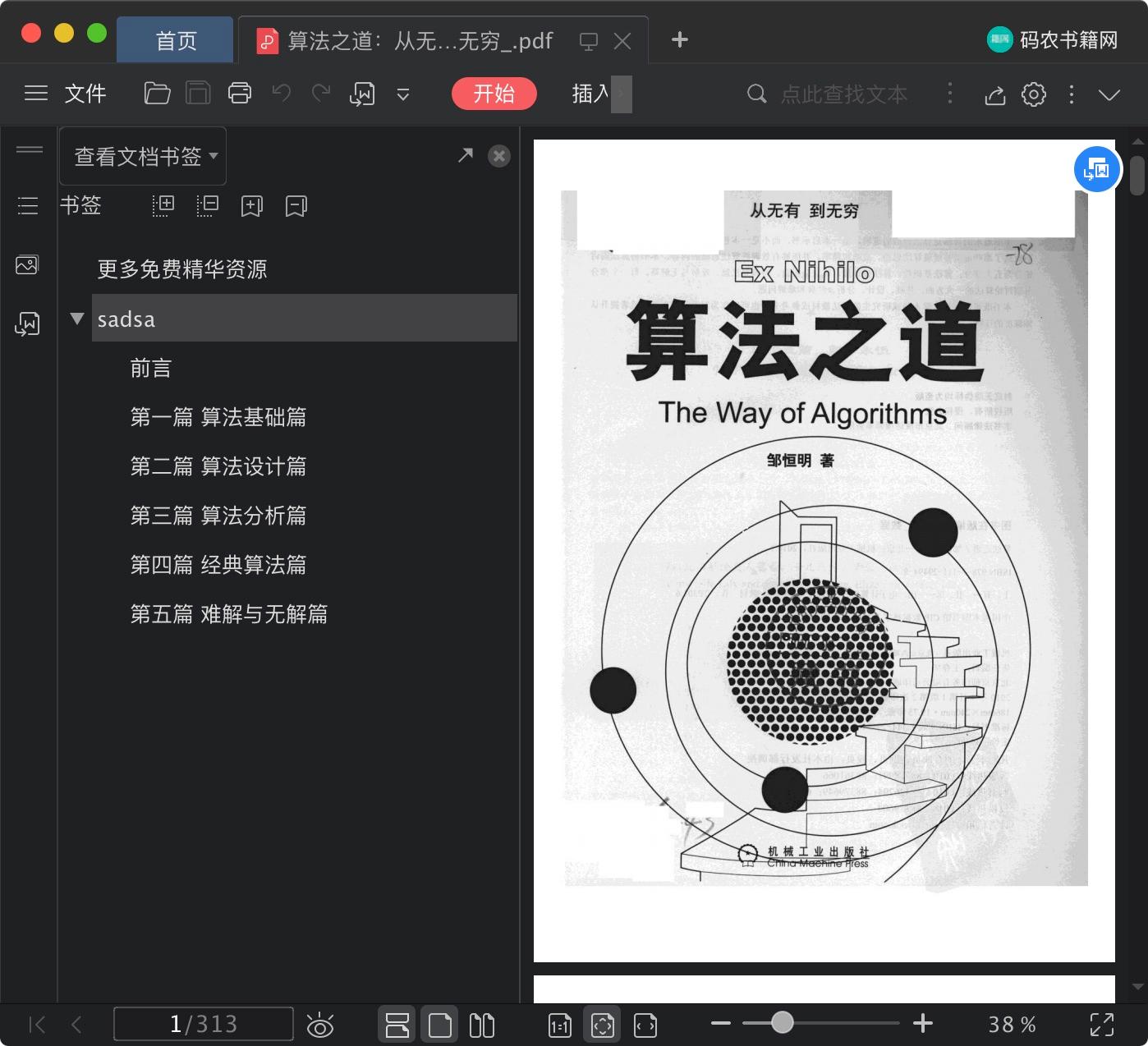
Task: Zoom out with the minus button
Action: point(721,1023)
